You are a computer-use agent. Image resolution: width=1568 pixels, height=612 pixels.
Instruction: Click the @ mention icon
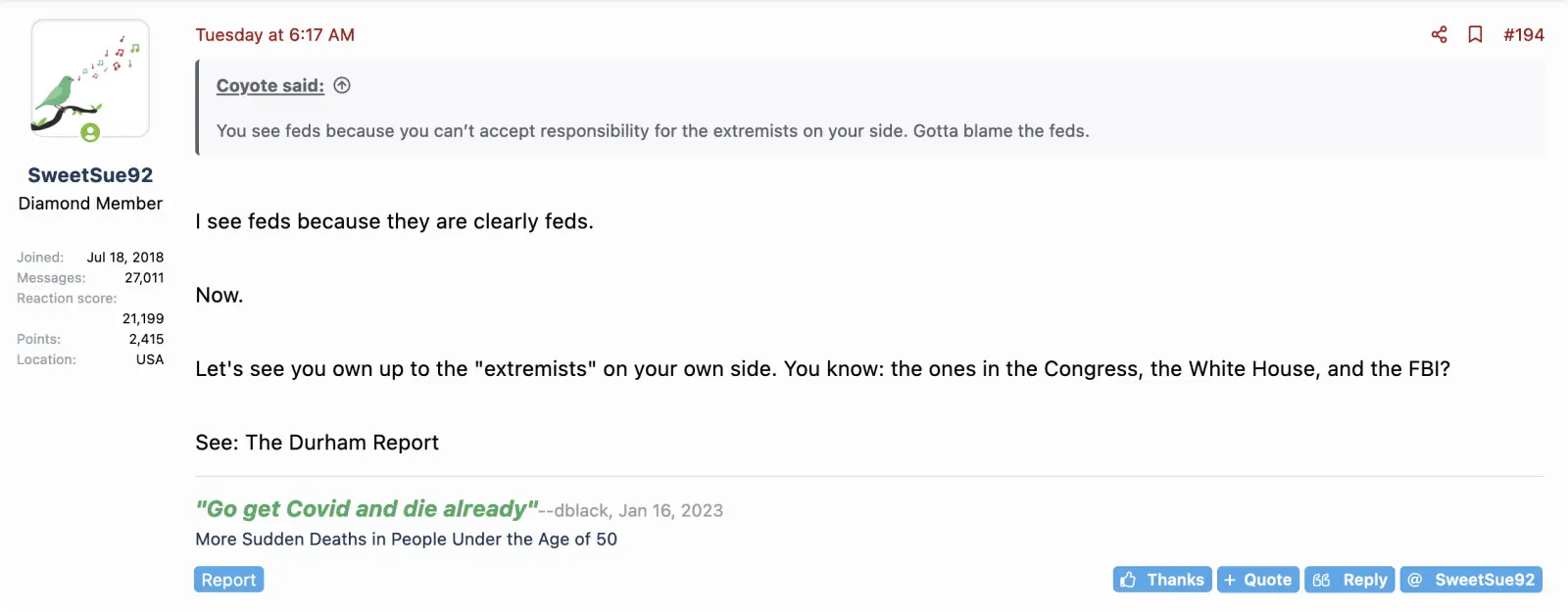(1414, 580)
